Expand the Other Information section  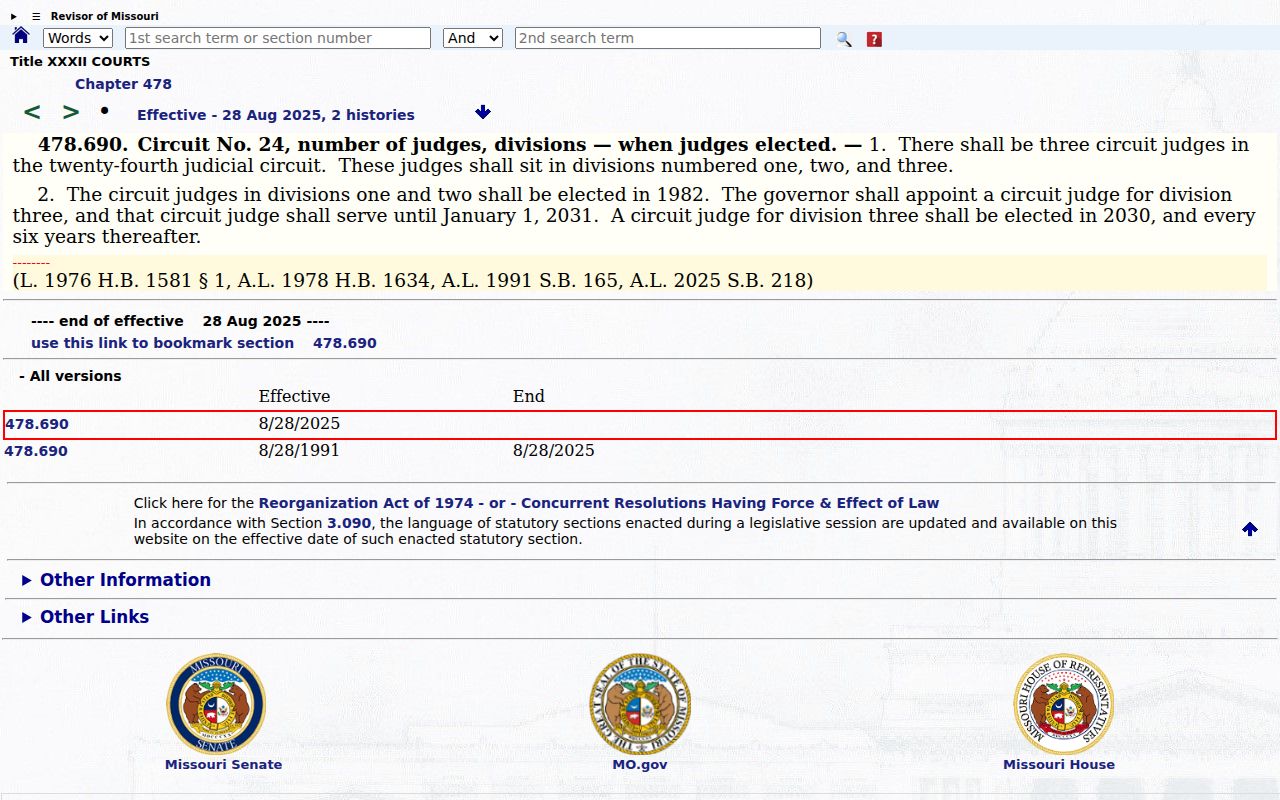pyautogui.click(x=117, y=580)
